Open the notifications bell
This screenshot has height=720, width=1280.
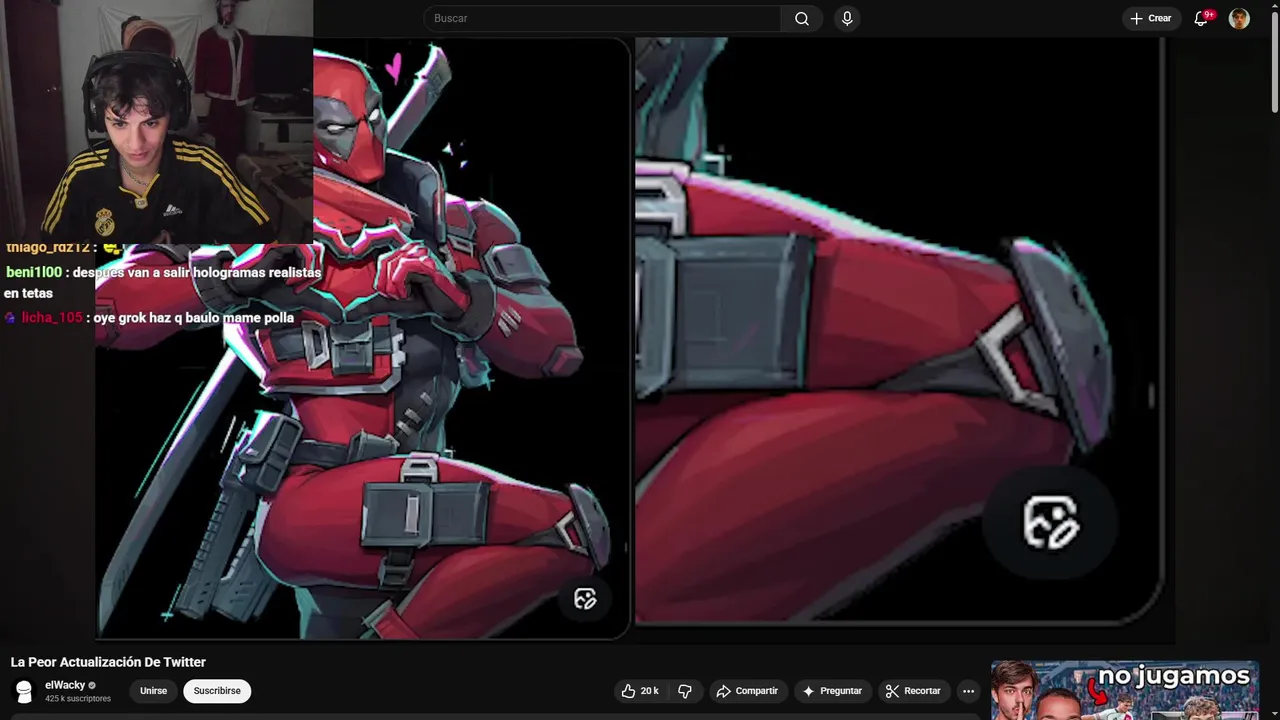(x=1202, y=18)
